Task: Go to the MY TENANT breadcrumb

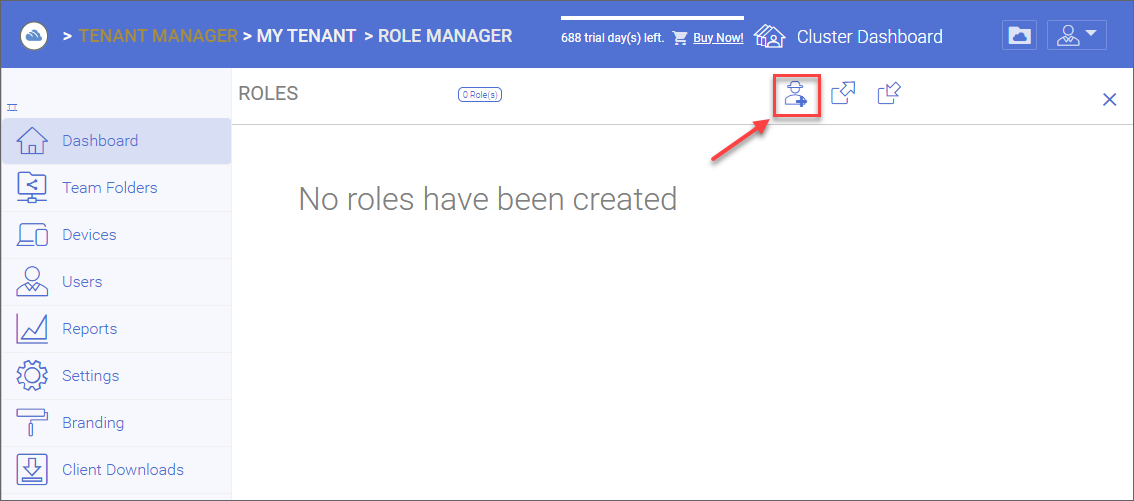Action: coord(306,35)
